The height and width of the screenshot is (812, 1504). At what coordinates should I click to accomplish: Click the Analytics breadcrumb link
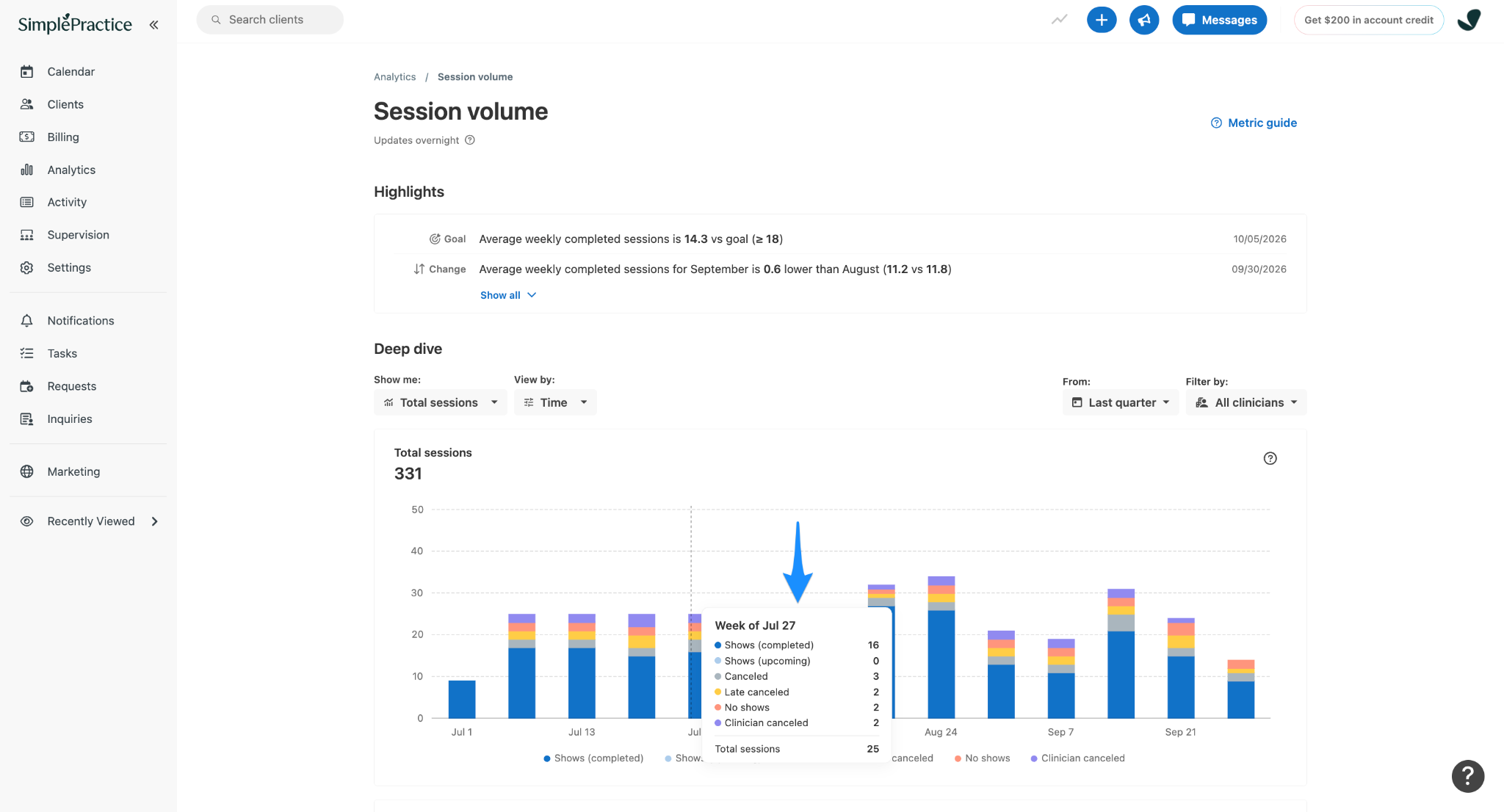394,76
